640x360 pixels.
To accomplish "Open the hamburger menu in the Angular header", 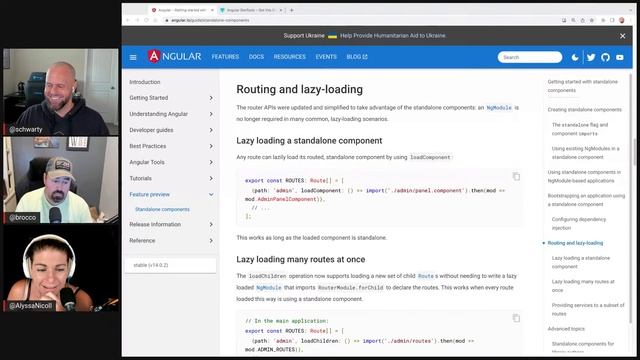I will [x=133, y=57].
